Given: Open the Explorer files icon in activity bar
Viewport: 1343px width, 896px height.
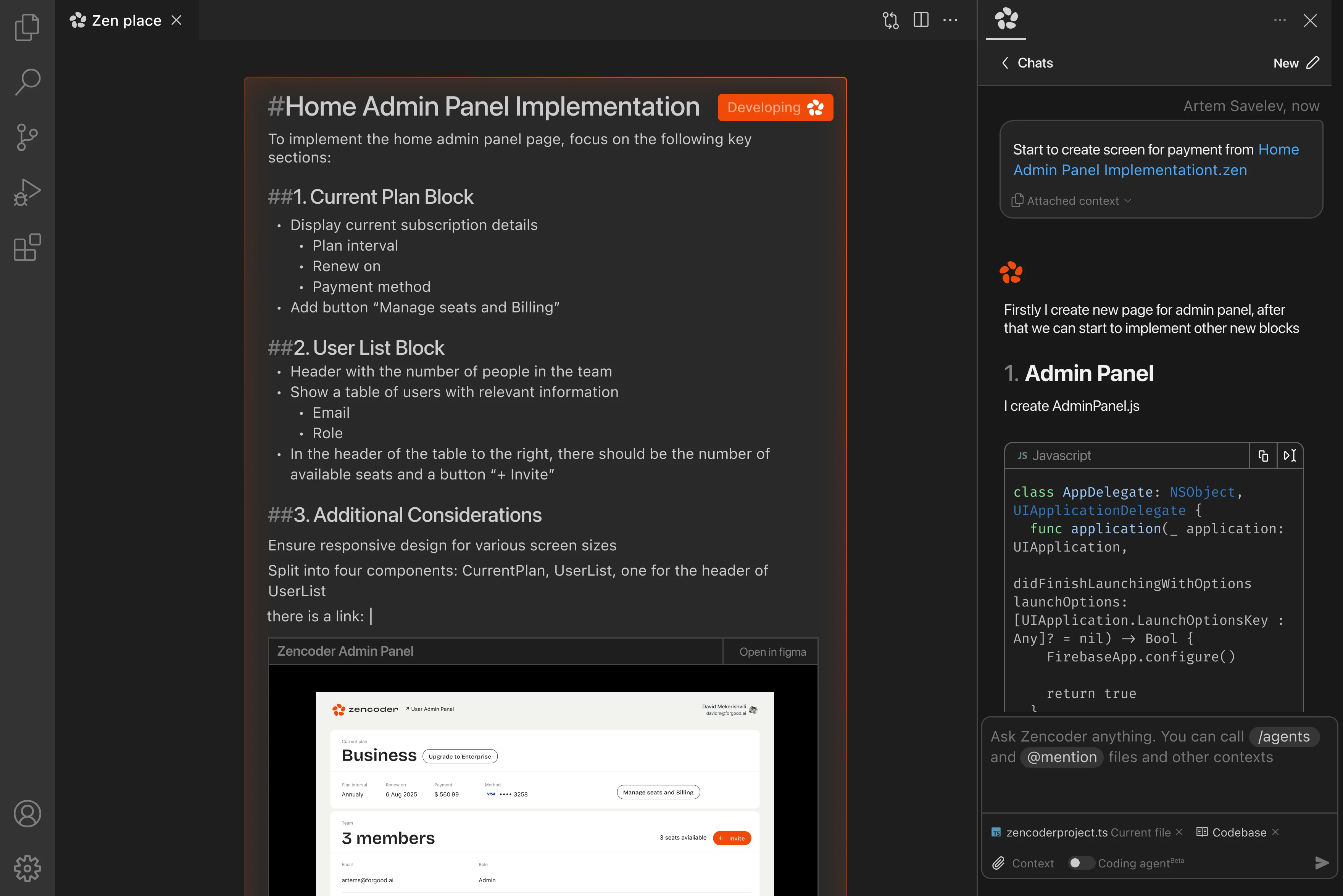Looking at the screenshot, I should pos(27,27).
